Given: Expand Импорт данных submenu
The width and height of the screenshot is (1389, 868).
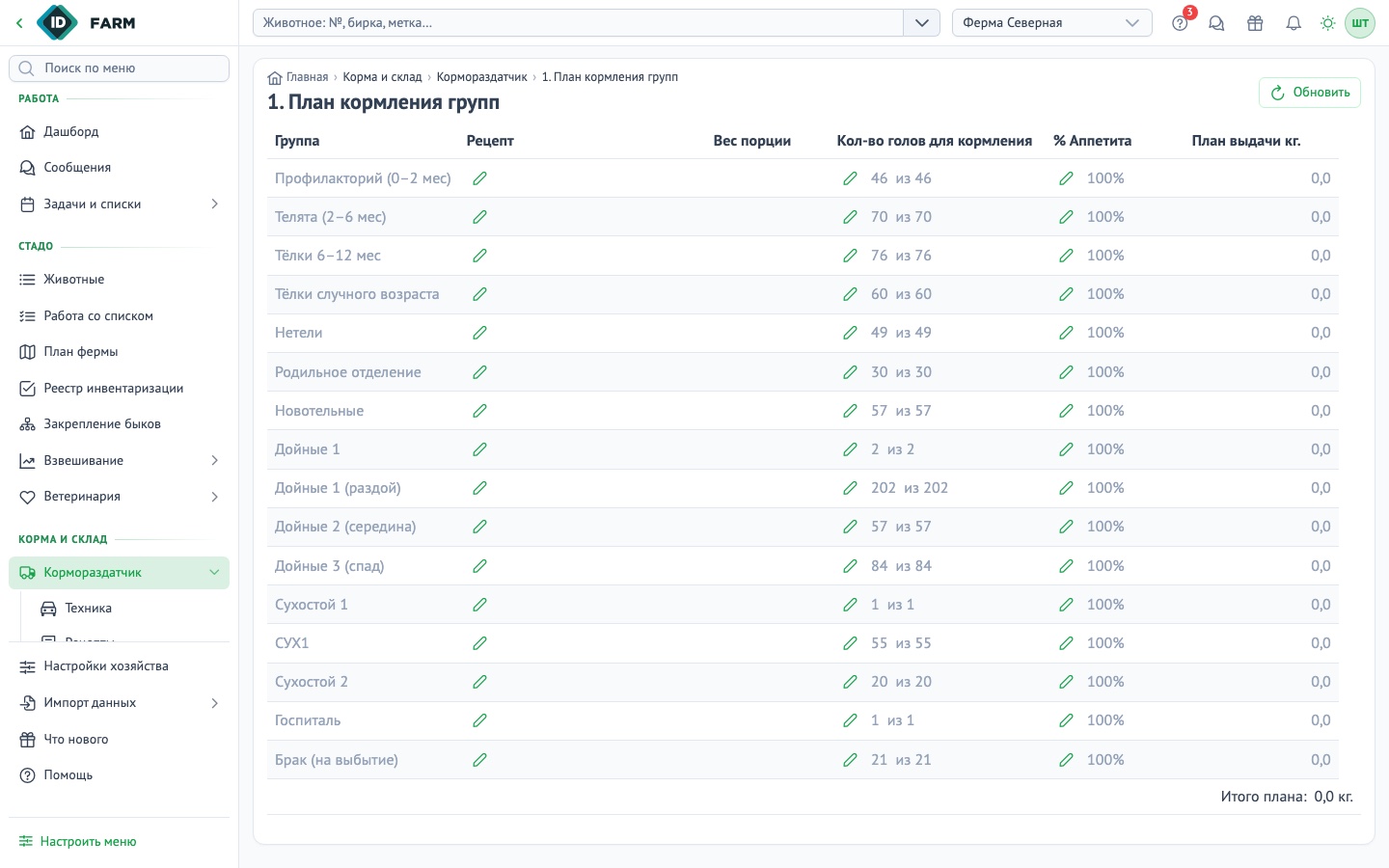Looking at the screenshot, I should click(214, 703).
